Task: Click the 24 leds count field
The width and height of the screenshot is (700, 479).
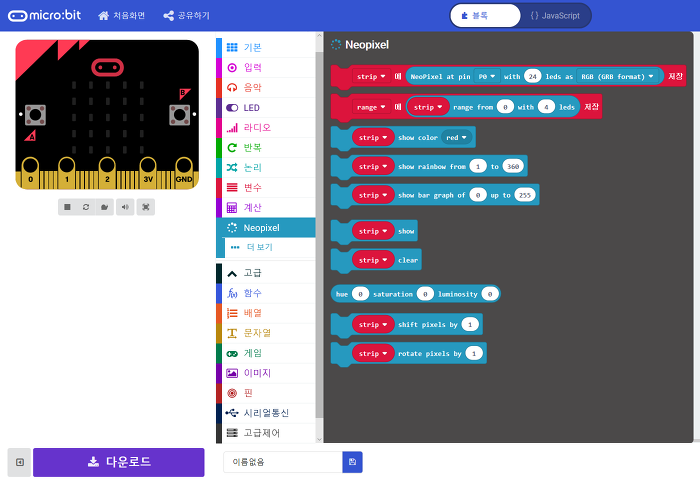Action: 533,76
